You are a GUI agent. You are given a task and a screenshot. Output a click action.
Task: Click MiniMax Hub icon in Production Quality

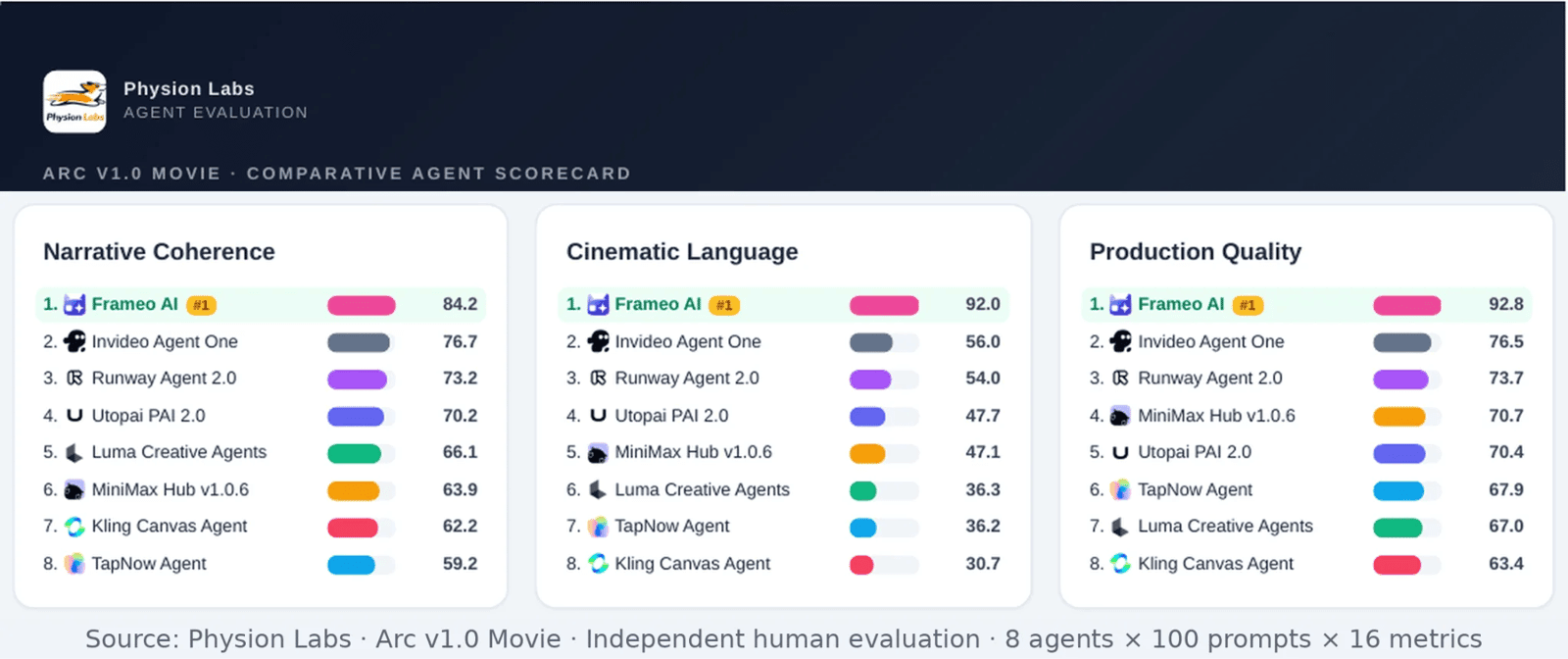click(x=1120, y=416)
